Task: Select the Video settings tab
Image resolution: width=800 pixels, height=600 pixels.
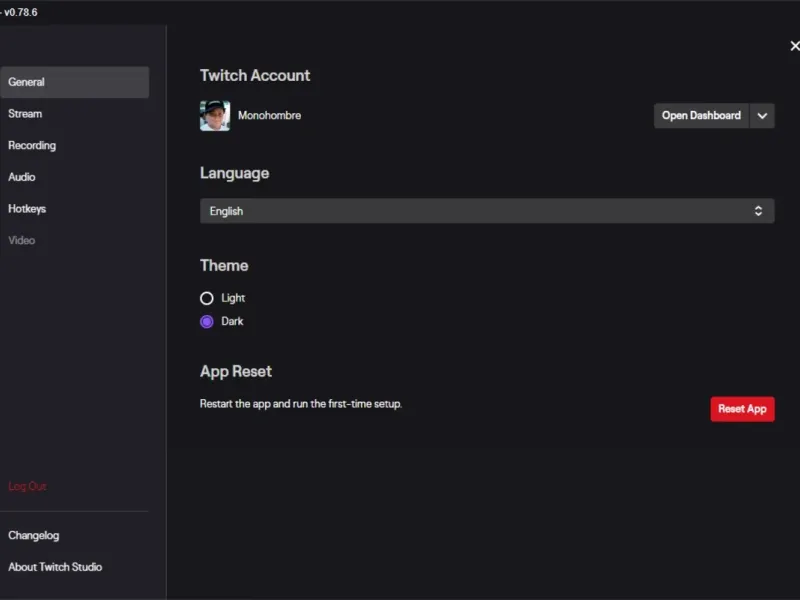Action: 22,241
